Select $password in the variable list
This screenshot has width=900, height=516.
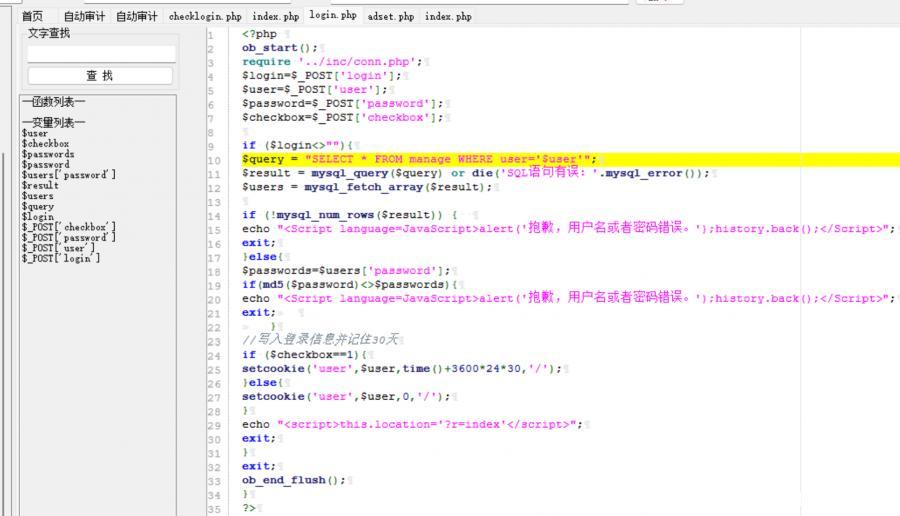pos(46,164)
